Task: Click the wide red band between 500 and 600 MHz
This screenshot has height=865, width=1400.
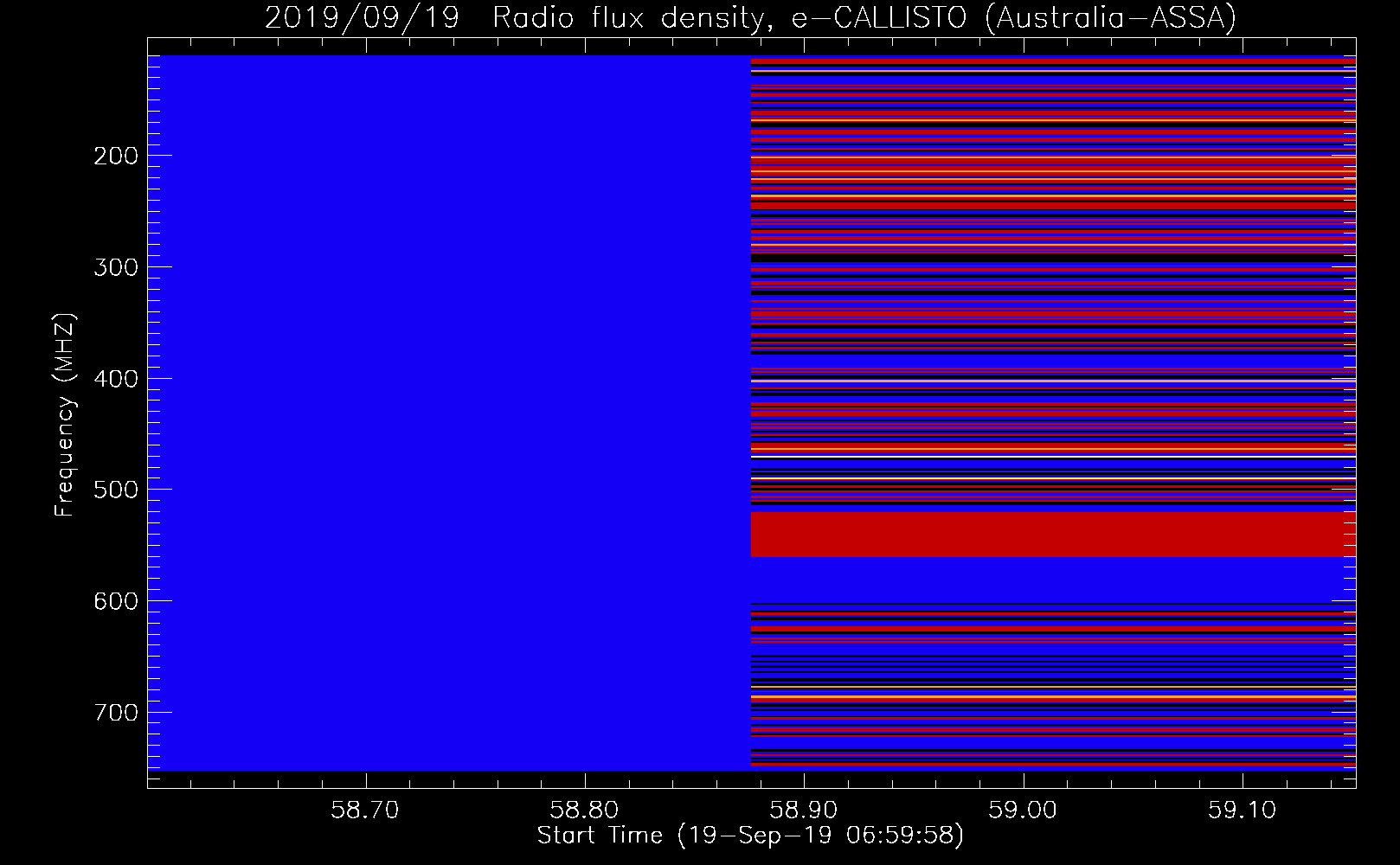Action: pyautogui.click(x=1053, y=535)
